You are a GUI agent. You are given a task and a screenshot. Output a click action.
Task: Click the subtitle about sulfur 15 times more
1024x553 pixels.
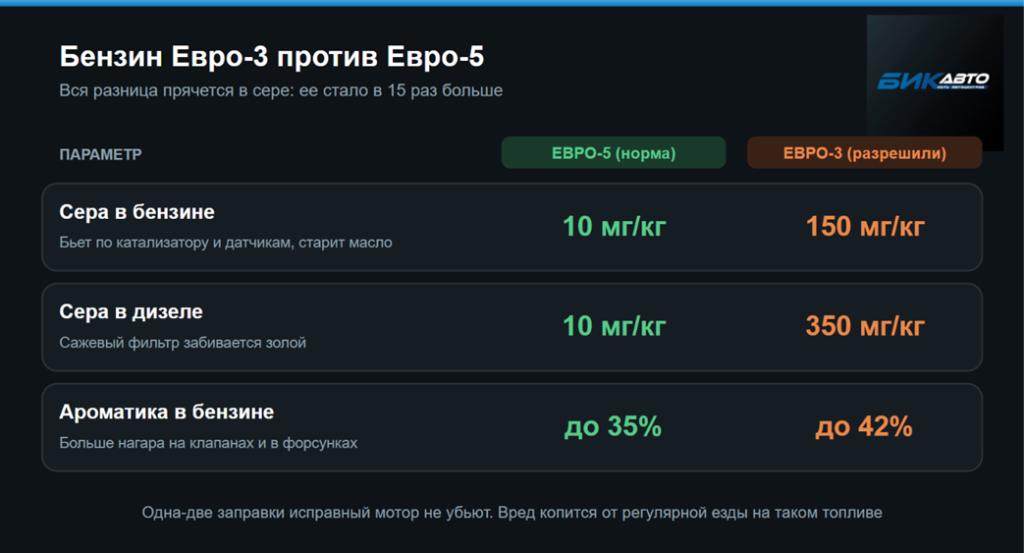[281, 90]
